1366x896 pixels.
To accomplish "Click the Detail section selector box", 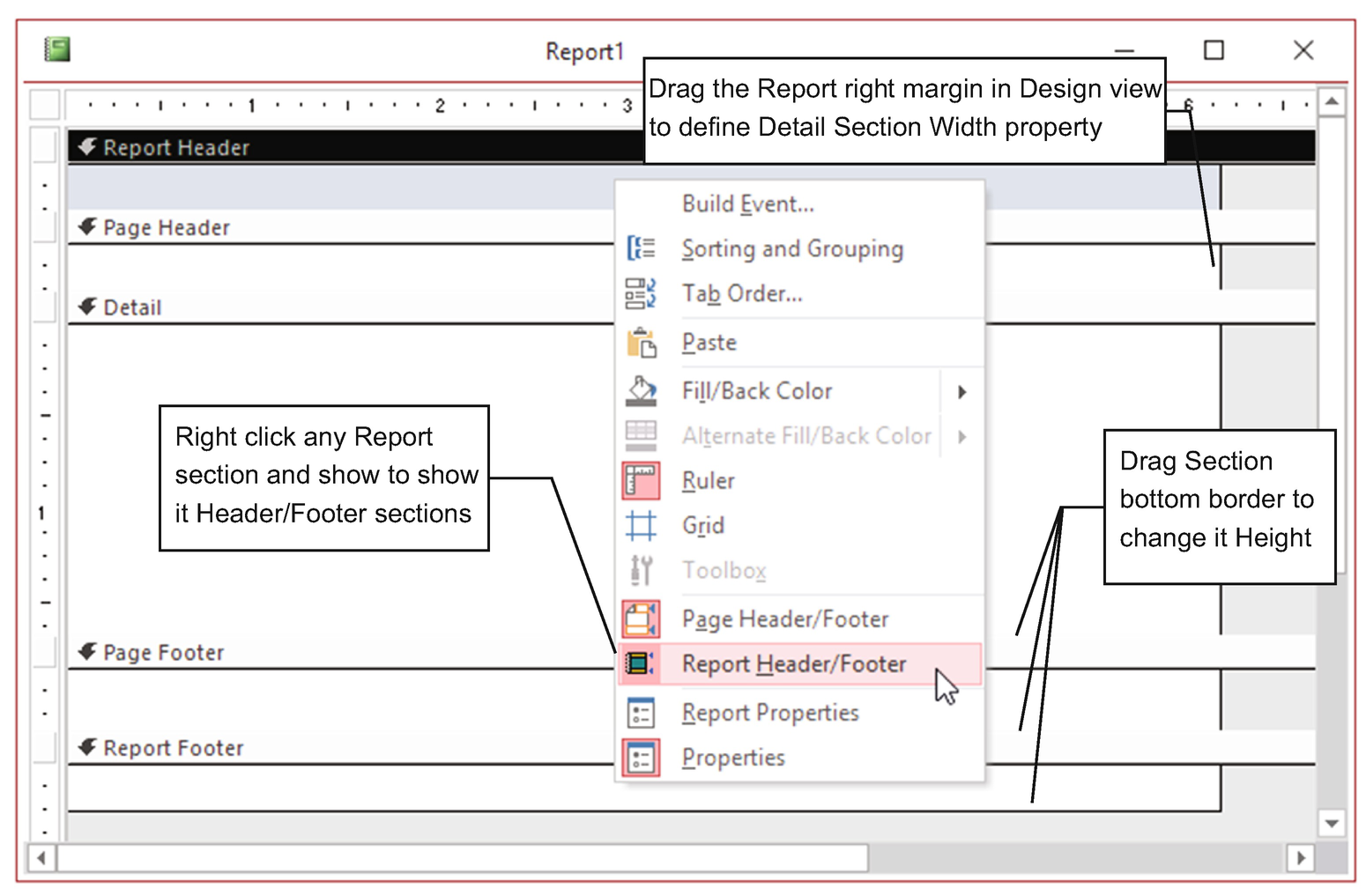I will point(45,306).
